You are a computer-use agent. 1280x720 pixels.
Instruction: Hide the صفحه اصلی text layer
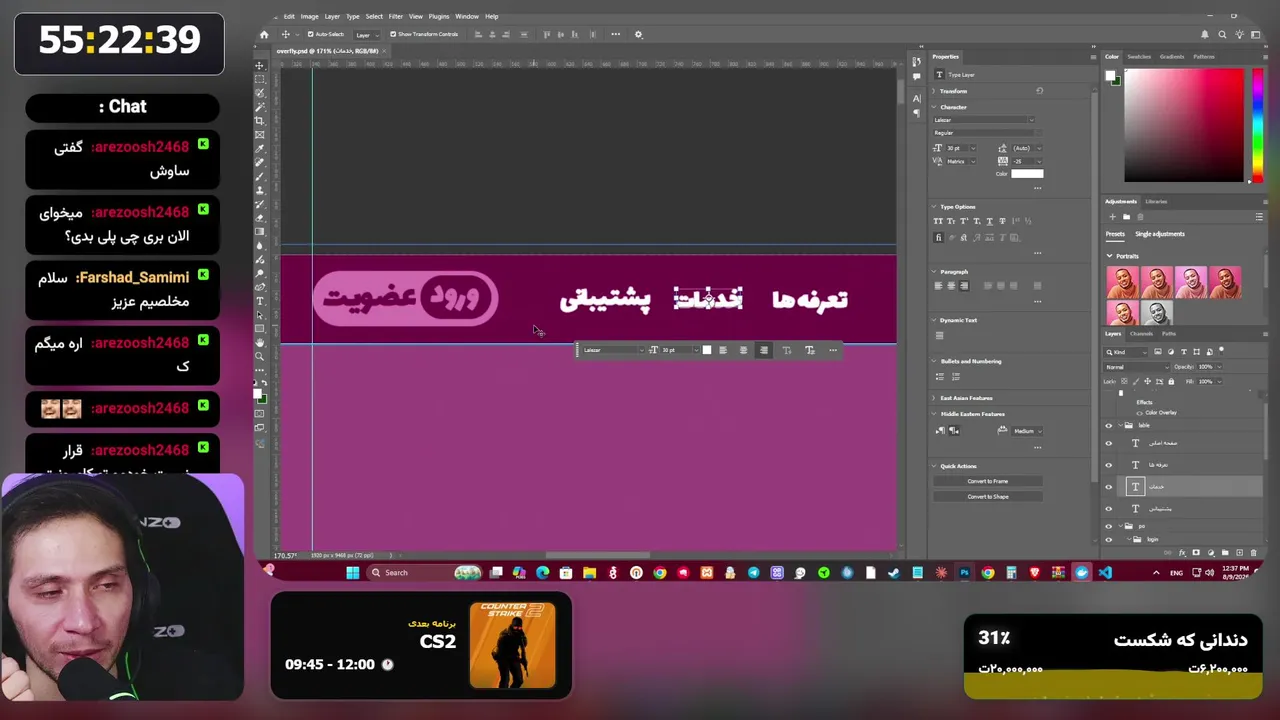(1108, 443)
